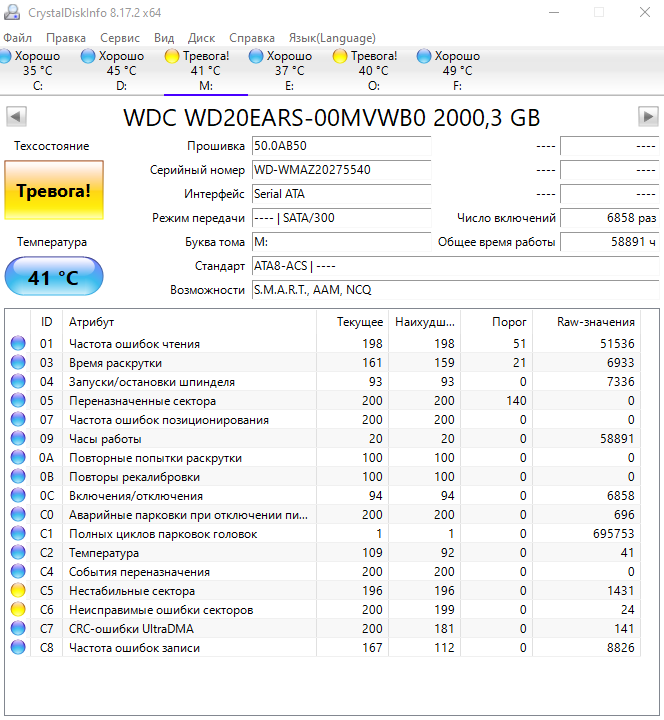This screenshot has height=720, width=664.
Task: Go to next disk with right arrow
Action: click(x=648, y=117)
